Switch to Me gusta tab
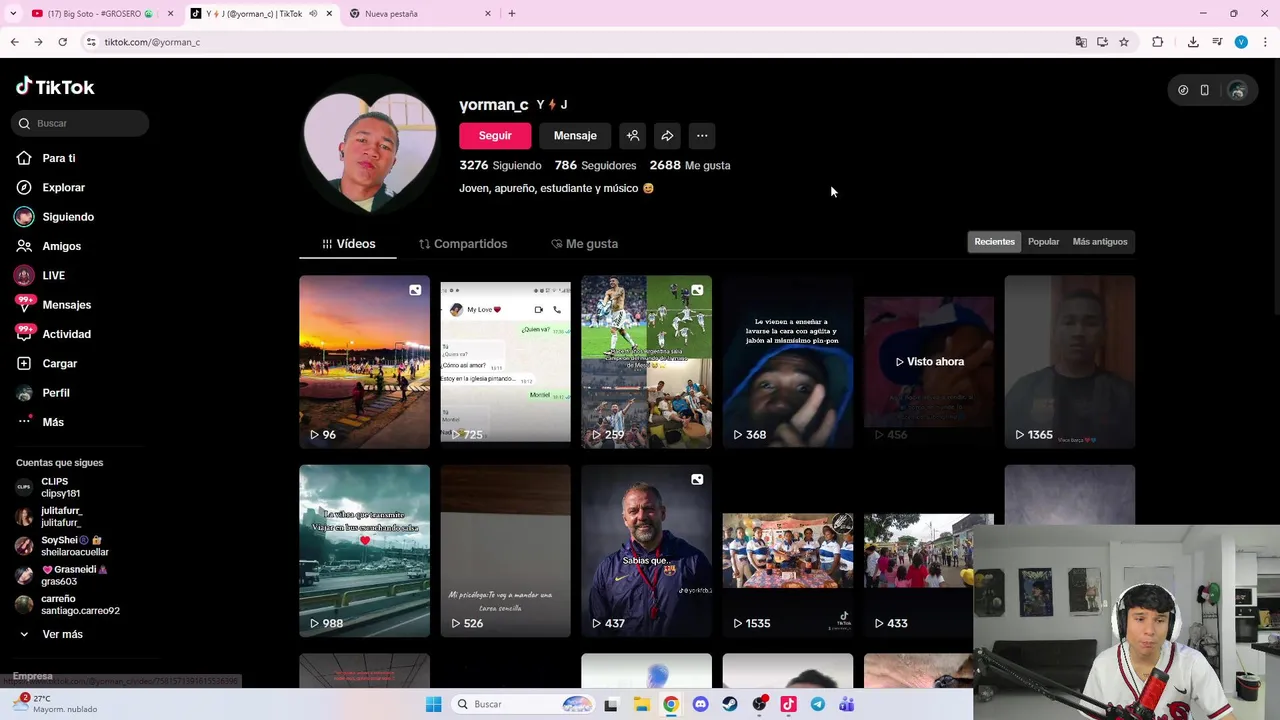1280x720 pixels. pyautogui.click(x=584, y=244)
